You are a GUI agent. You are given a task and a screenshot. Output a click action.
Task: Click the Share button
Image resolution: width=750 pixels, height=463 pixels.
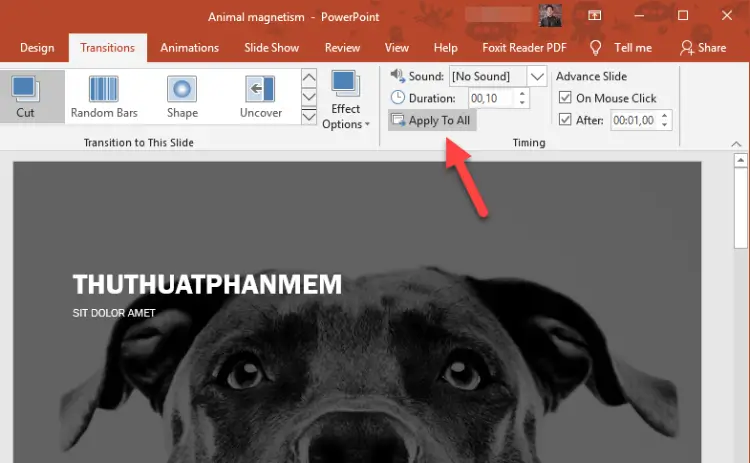(x=703, y=48)
